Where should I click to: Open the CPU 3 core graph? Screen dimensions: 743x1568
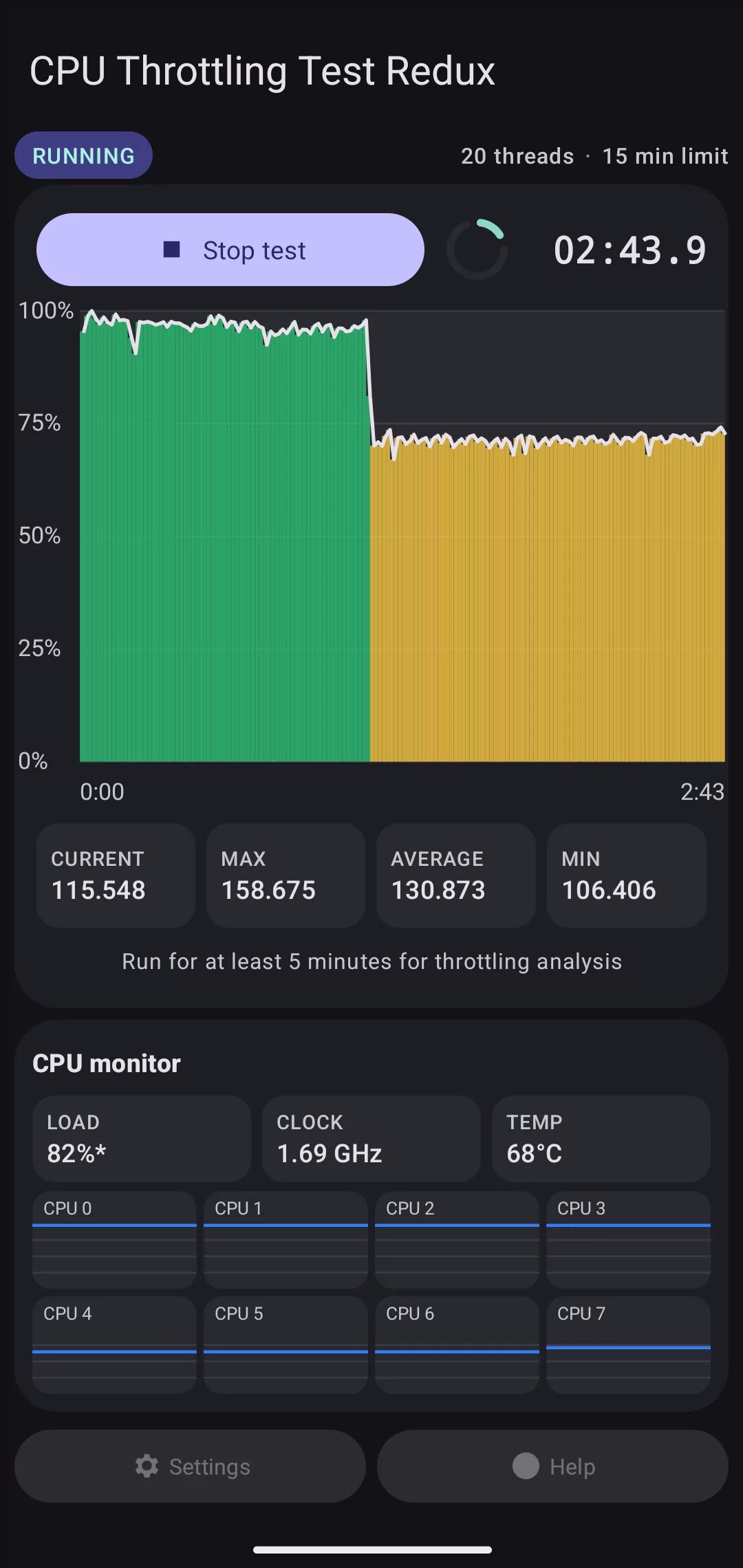click(628, 1239)
